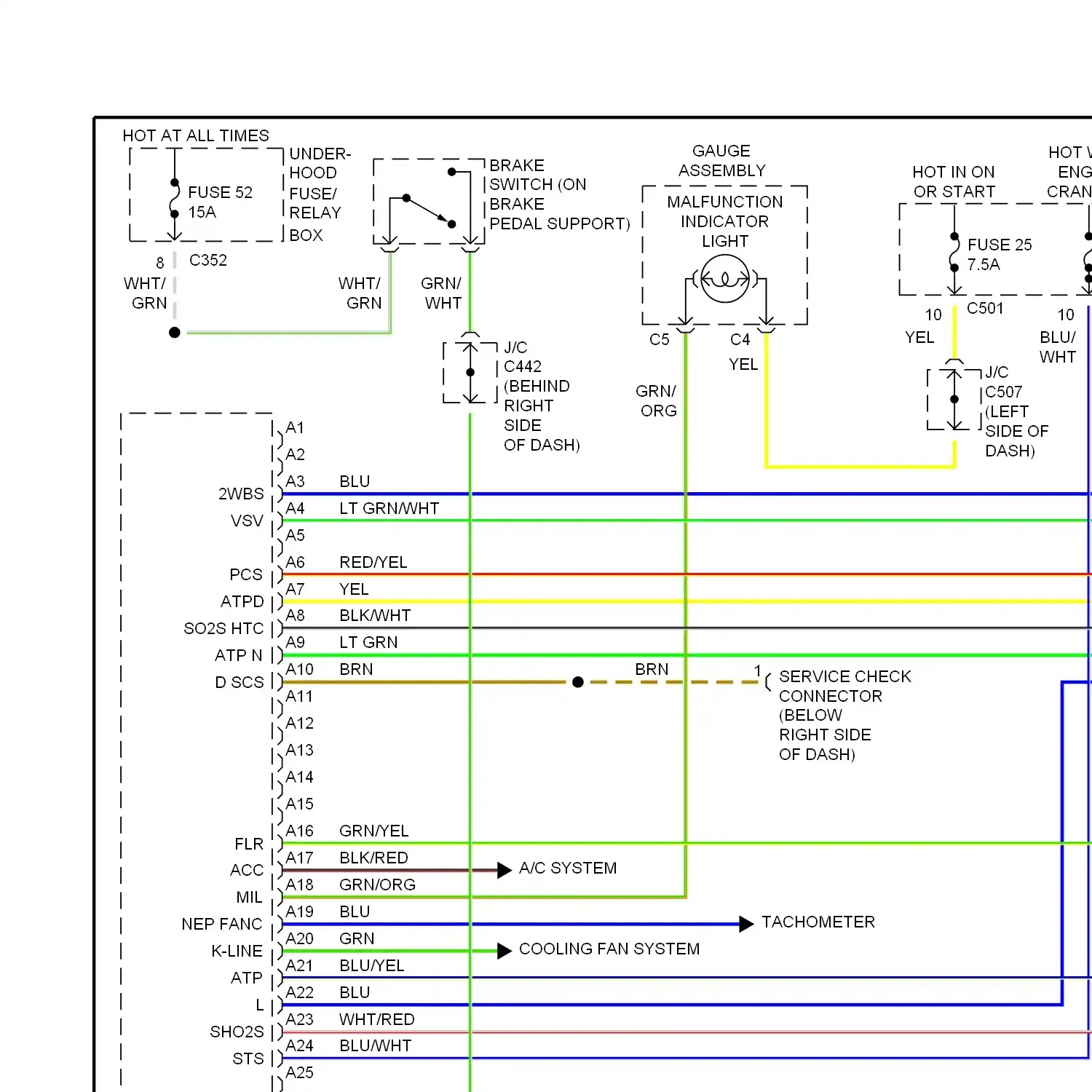Click the STS terminal name
This screenshot has height=1092, width=1092.
pyautogui.click(x=248, y=1059)
